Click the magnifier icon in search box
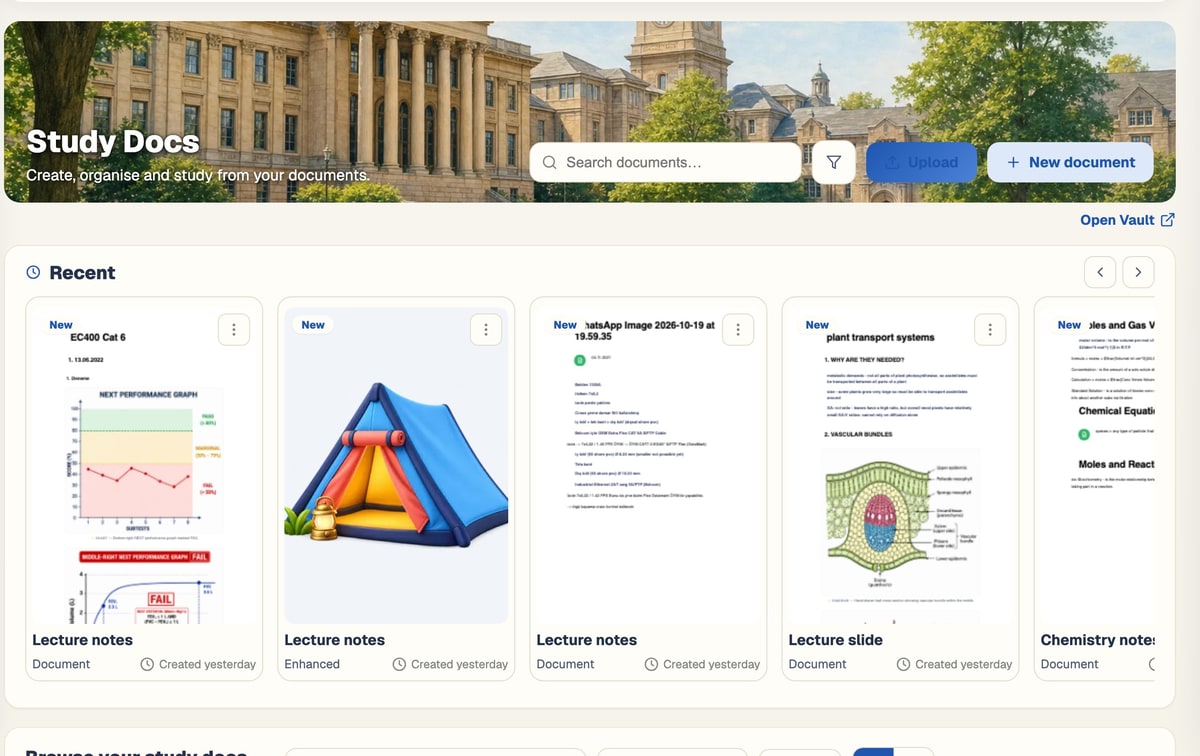This screenshot has height=756, width=1200. pos(549,162)
